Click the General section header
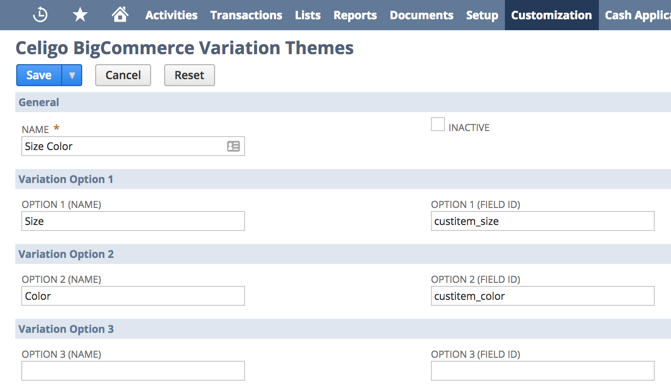 click(343, 102)
